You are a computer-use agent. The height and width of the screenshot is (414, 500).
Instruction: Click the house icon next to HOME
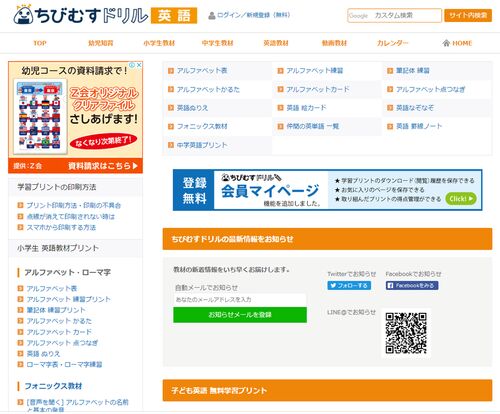pyautogui.click(x=446, y=43)
